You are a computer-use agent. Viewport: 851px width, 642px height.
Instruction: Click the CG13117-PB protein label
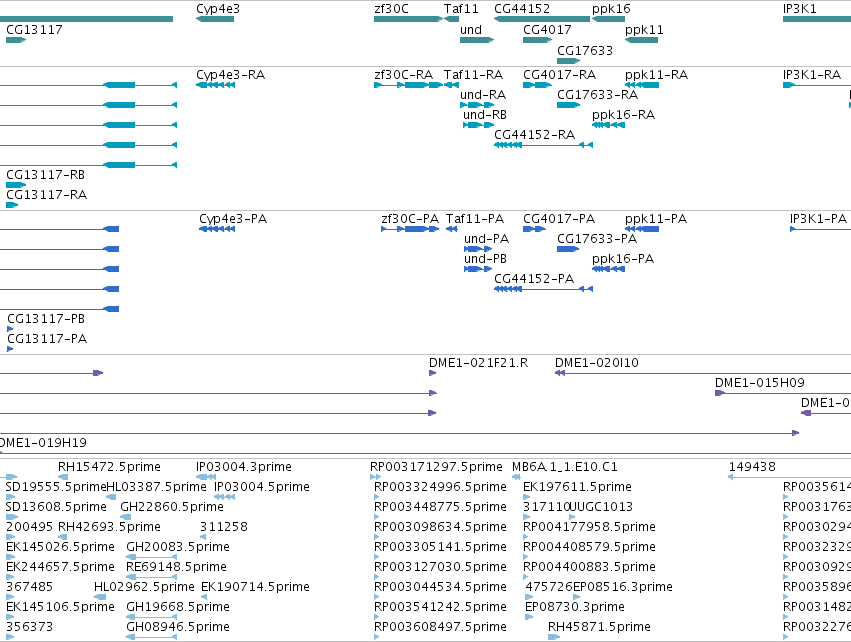46,318
